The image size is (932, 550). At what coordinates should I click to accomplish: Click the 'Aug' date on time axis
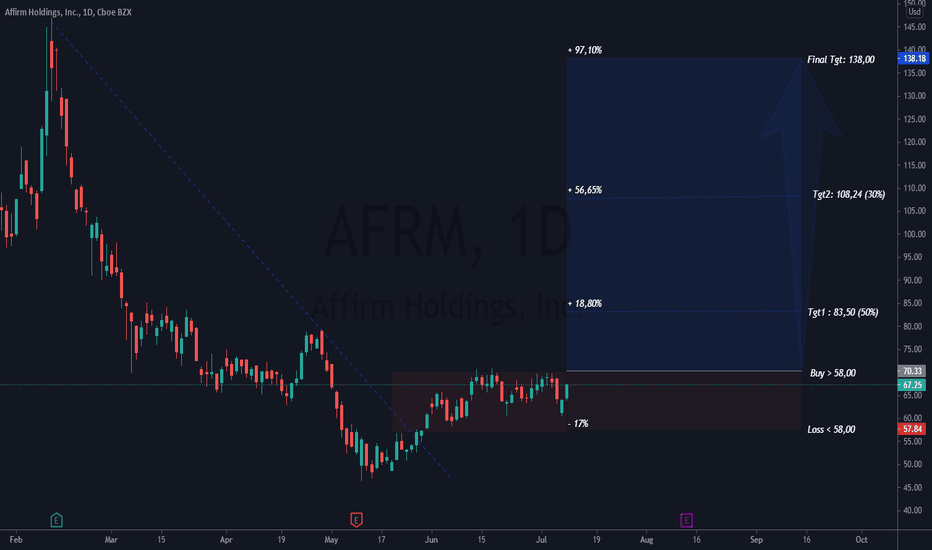(x=646, y=540)
